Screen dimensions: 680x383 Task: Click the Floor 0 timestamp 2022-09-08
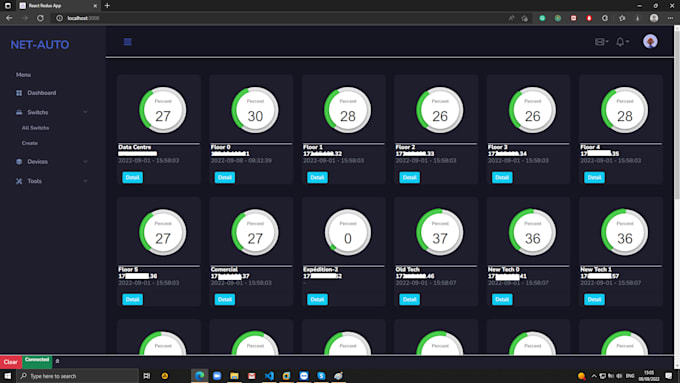pyautogui.click(x=241, y=160)
